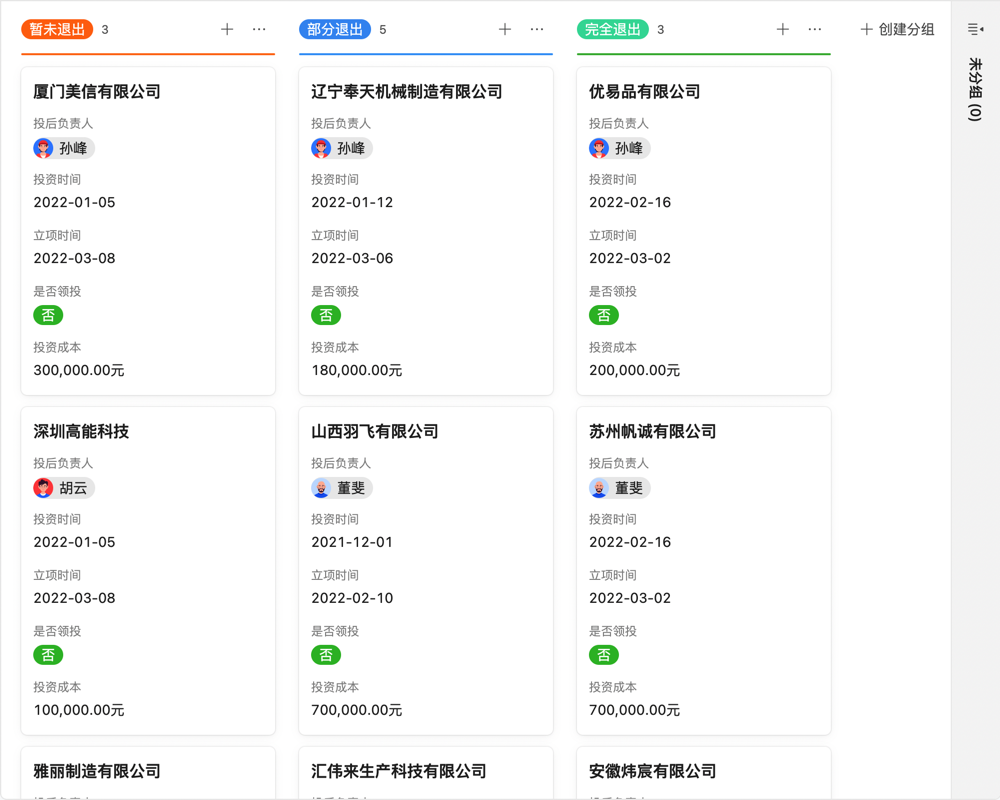Open the more options icon for 暂未退出
This screenshot has width=1000, height=800.
coord(260,30)
